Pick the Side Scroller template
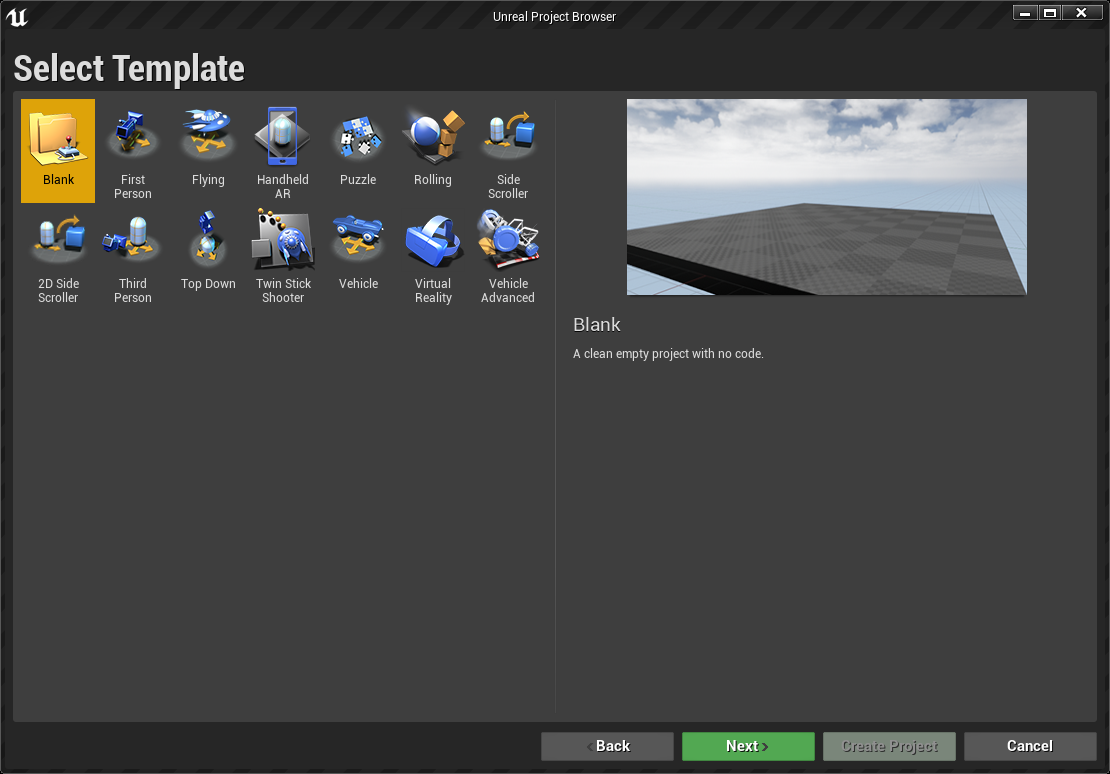 508,151
